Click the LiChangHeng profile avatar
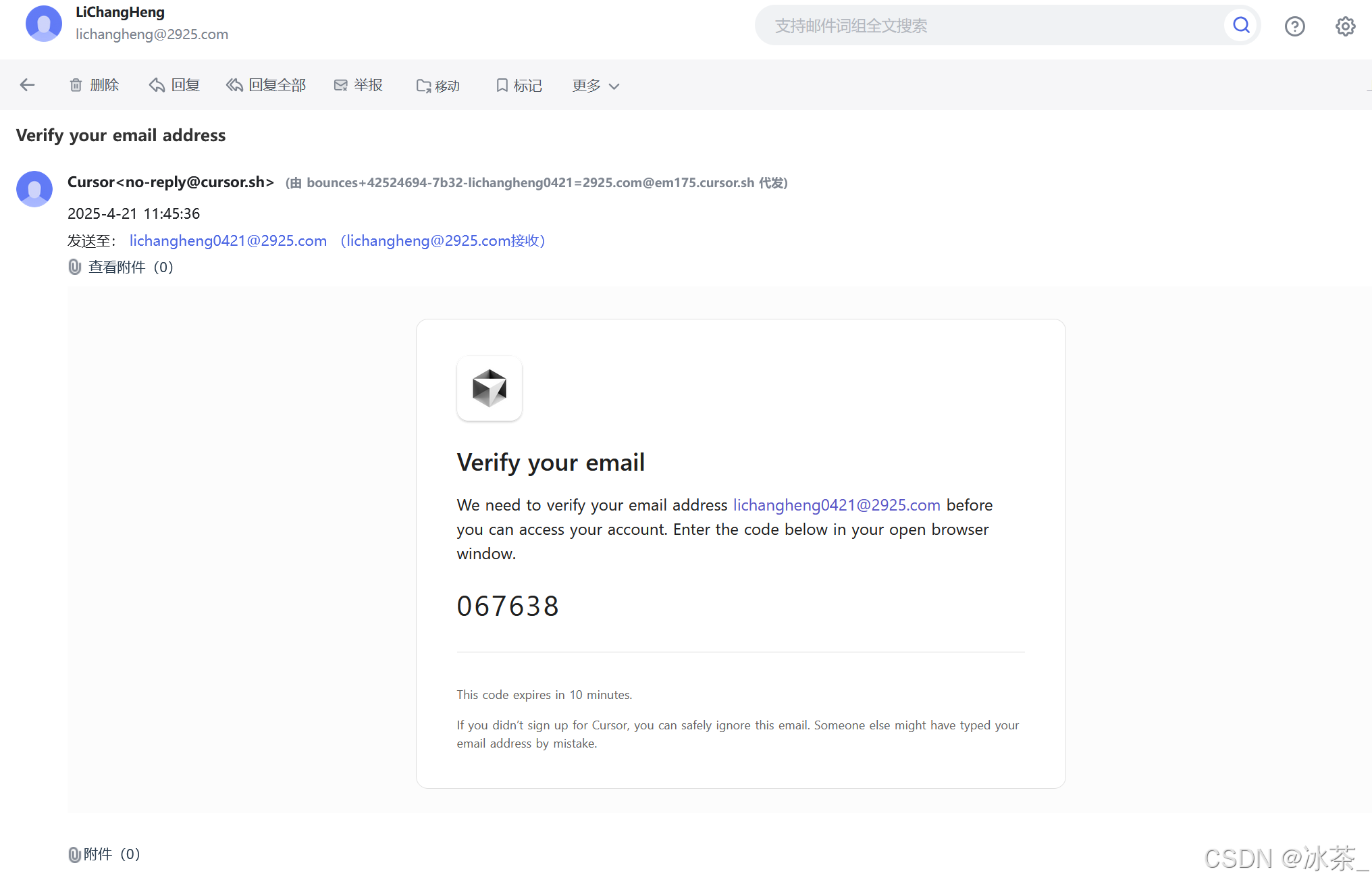Screen dimensions: 1372x882 [44, 24]
